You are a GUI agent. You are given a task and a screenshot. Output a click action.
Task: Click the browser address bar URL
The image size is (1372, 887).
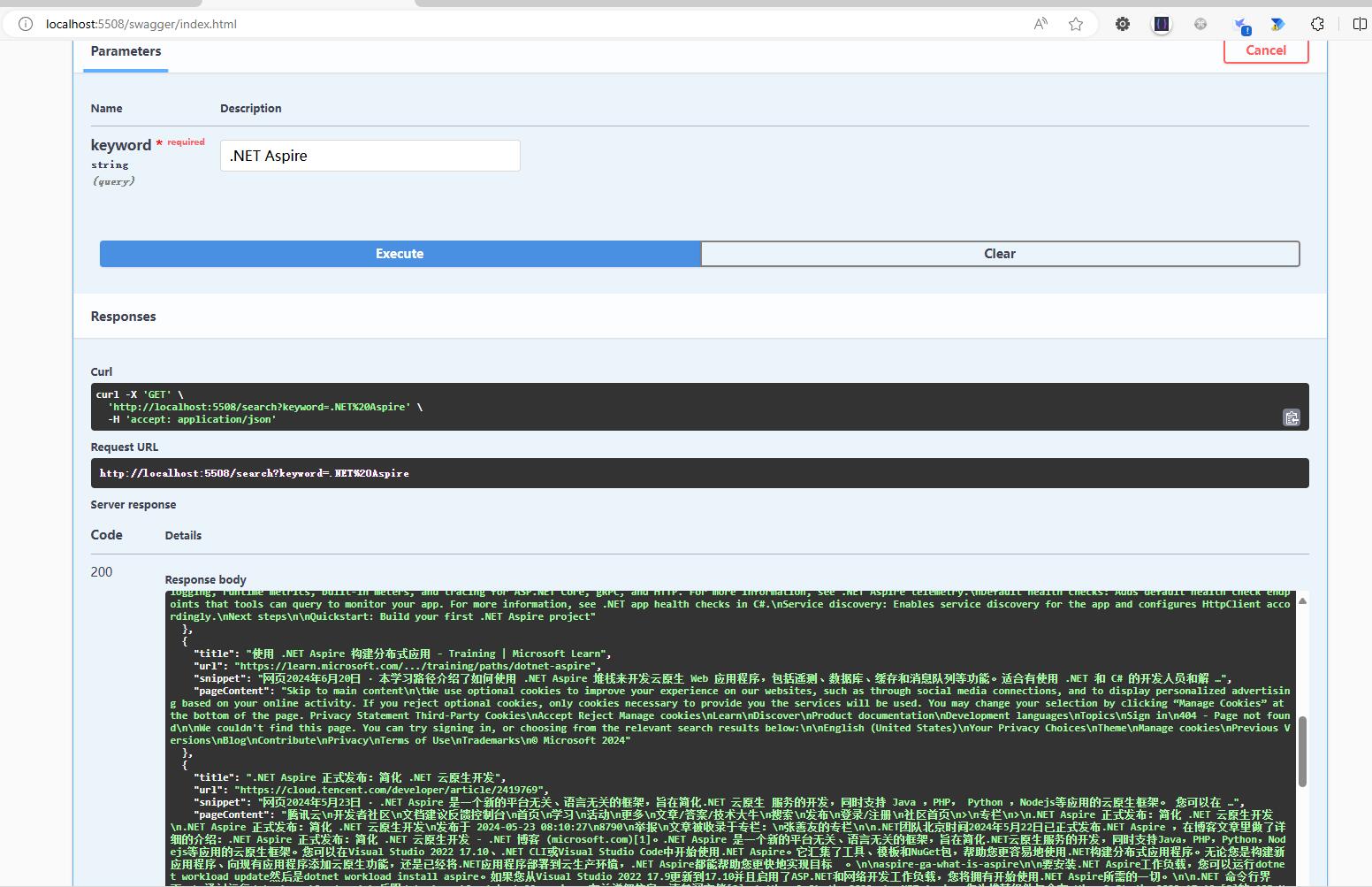[141, 24]
